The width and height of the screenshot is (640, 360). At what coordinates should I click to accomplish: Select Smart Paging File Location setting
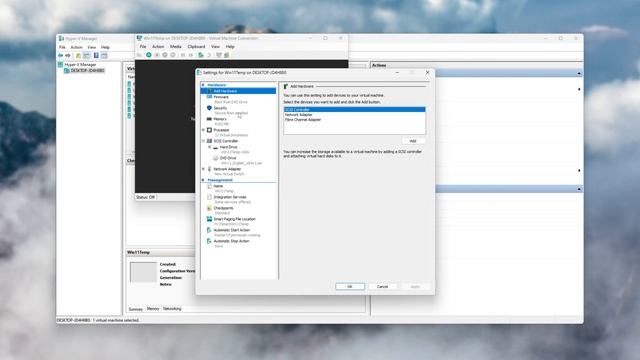point(234,219)
